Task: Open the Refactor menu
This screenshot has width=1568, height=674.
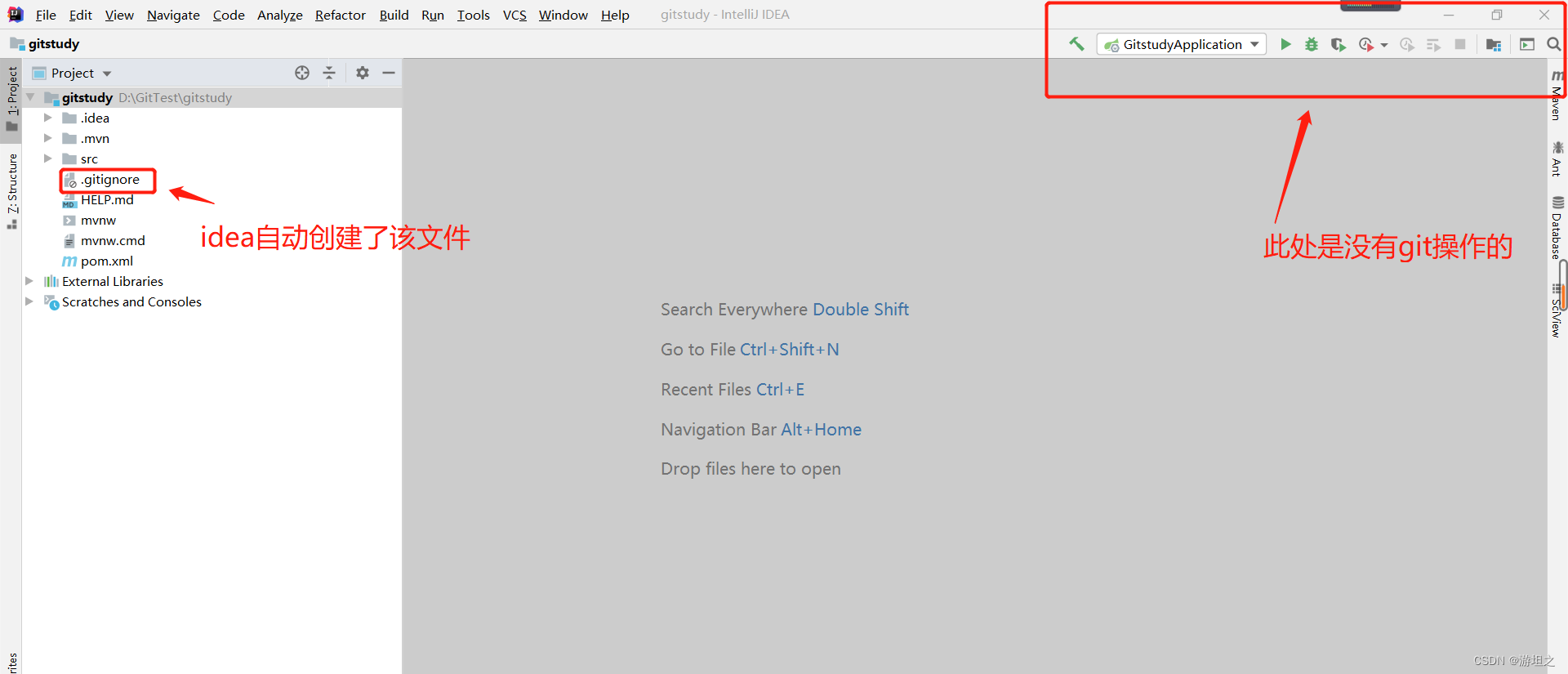Action: coord(341,15)
